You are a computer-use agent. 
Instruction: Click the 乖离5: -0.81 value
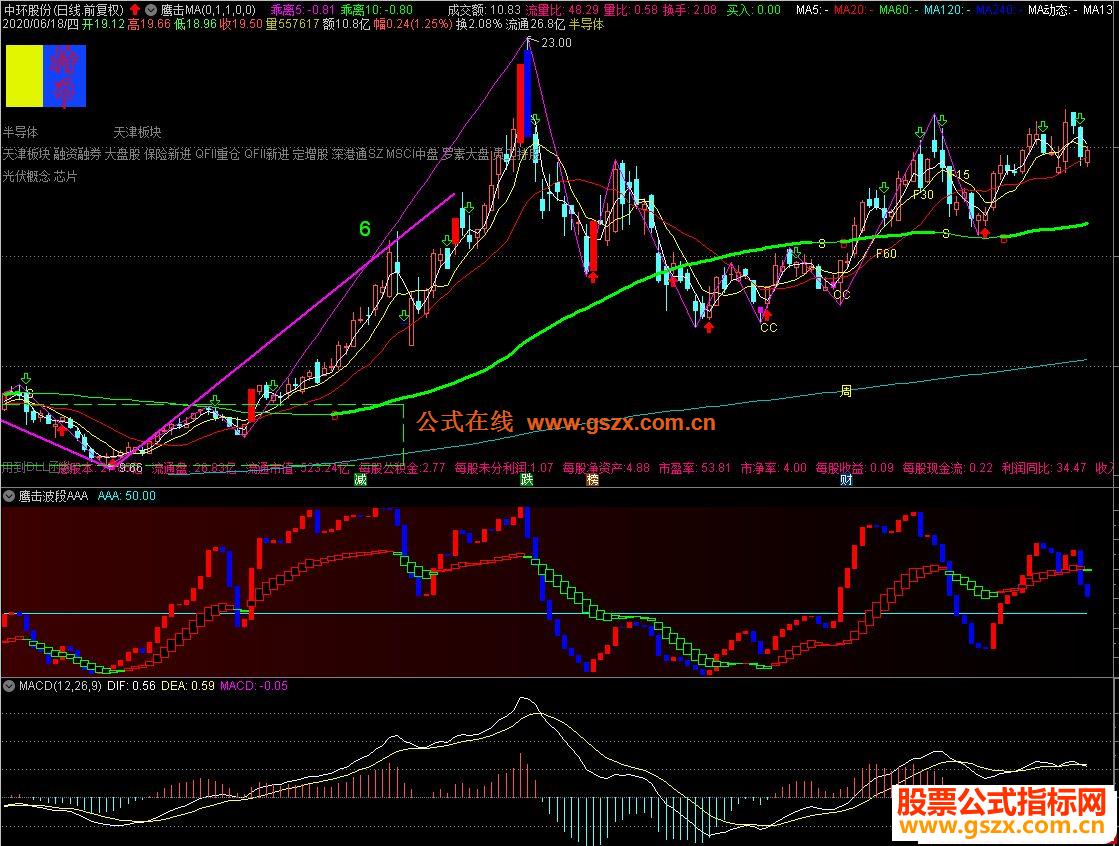point(302,10)
